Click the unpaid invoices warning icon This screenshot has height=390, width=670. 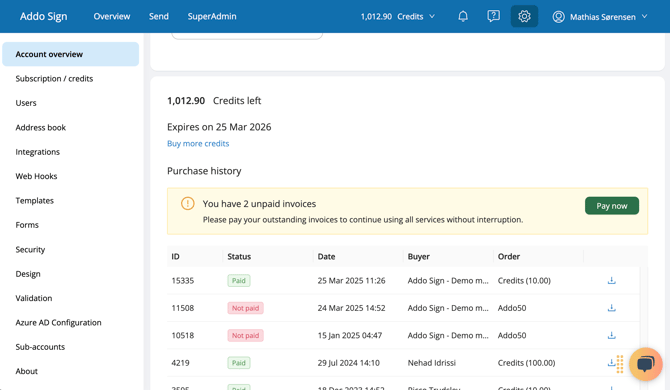click(188, 203)
